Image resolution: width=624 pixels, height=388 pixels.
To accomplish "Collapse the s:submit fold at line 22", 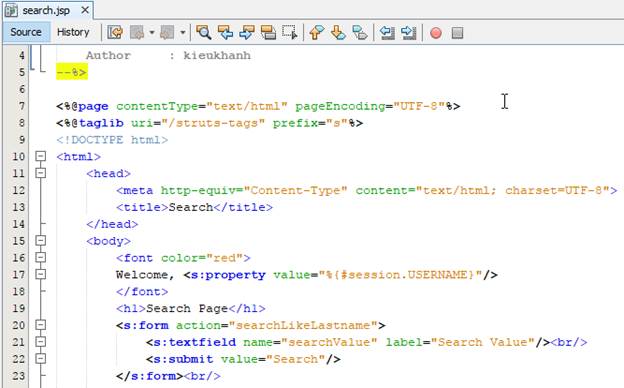I will coord(40,359).
